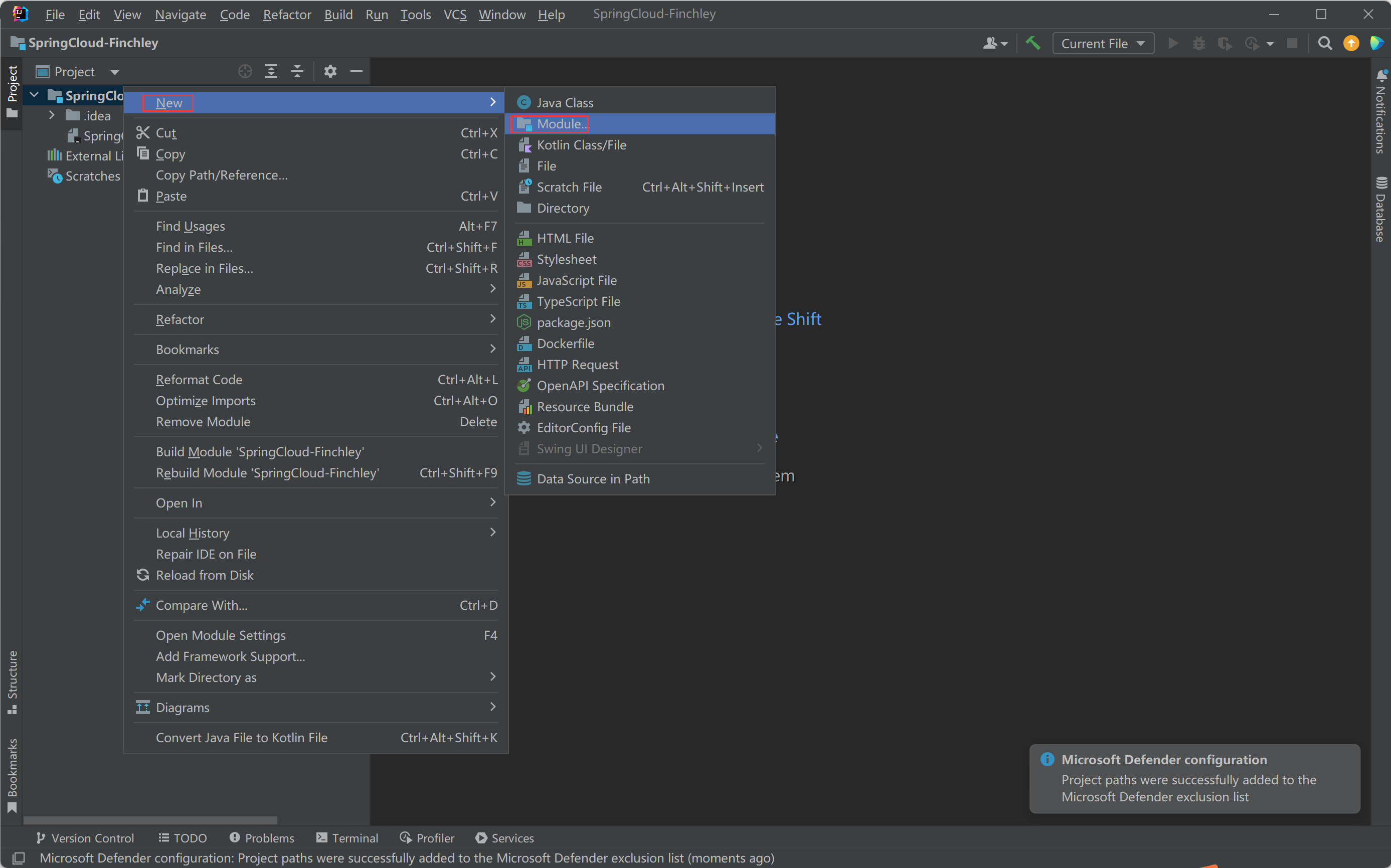
Task: Click the JetBrains Toolbox icon at top right
Action: tap(1376, 44)
